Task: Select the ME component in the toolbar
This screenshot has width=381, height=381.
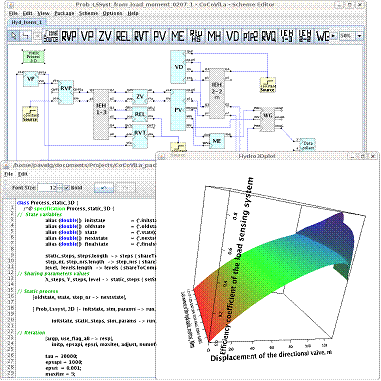Action: [x=178, y=36]
